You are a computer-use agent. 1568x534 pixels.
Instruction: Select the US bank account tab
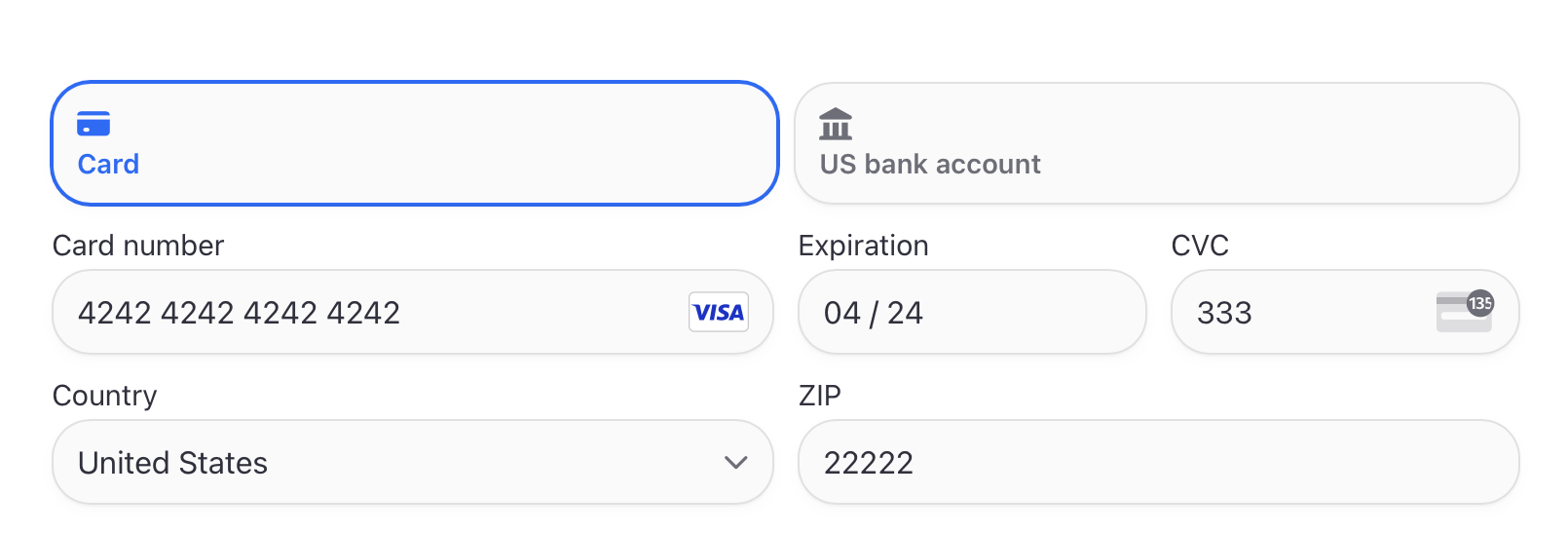coord(1157,143)
